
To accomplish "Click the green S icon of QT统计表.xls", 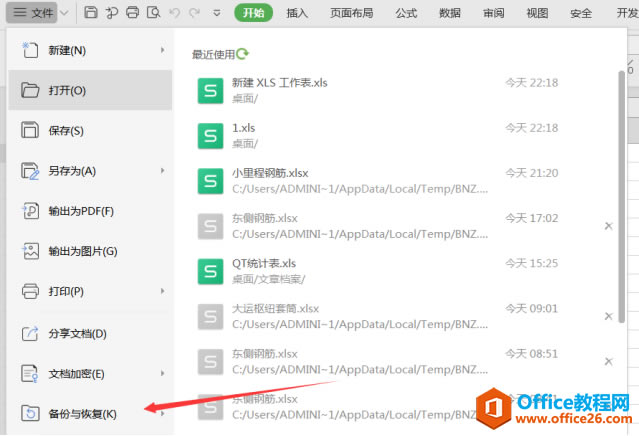I will pyautogui.click(x=210, y=271).
